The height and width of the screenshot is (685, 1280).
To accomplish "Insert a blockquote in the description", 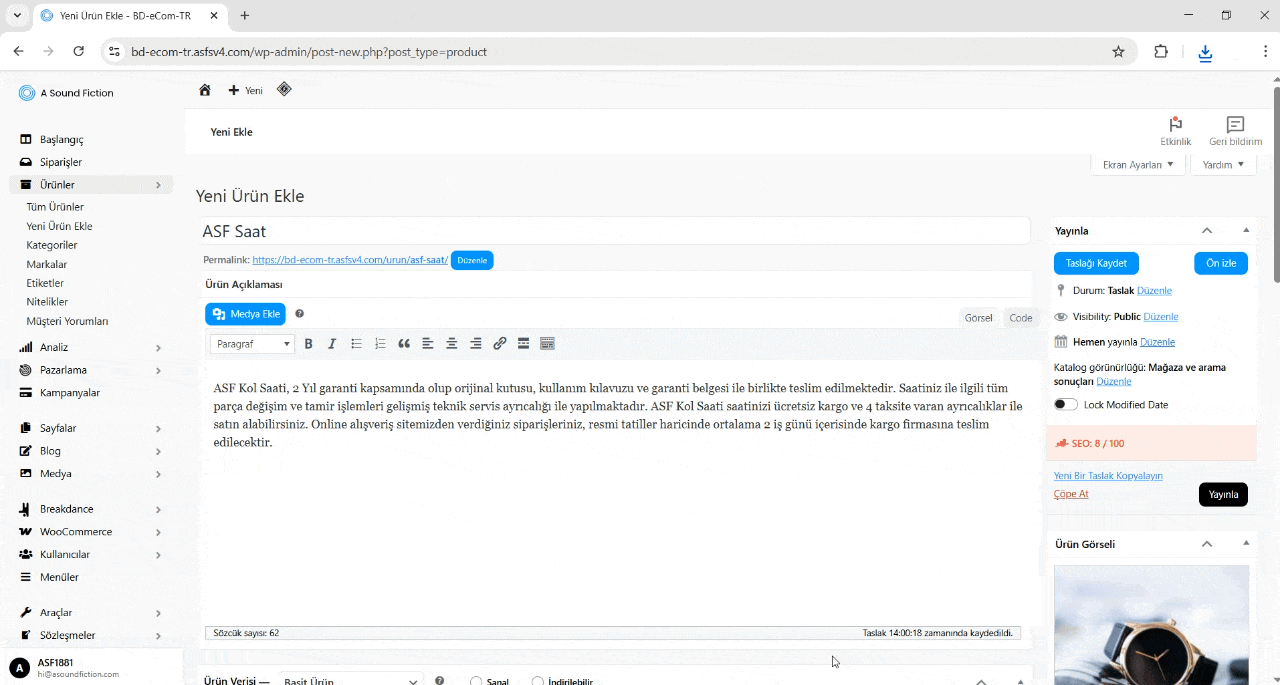I will [x=404, y=344].
